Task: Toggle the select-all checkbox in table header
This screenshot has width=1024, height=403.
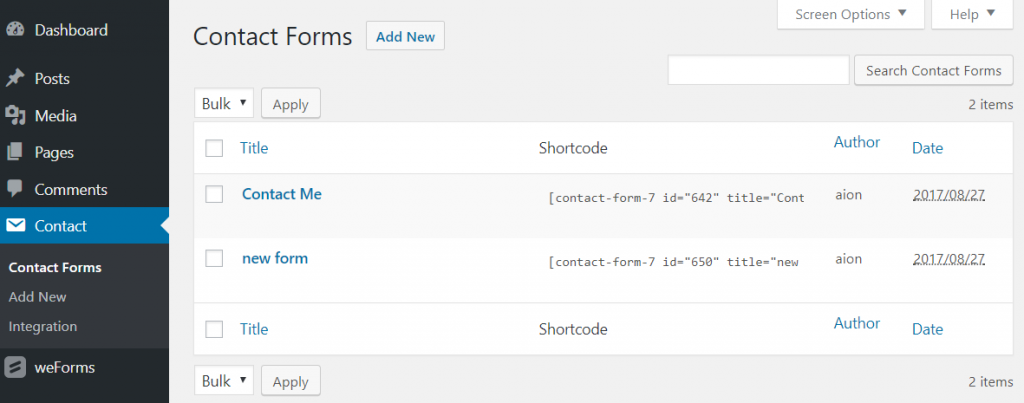Action: click(214, 148)
